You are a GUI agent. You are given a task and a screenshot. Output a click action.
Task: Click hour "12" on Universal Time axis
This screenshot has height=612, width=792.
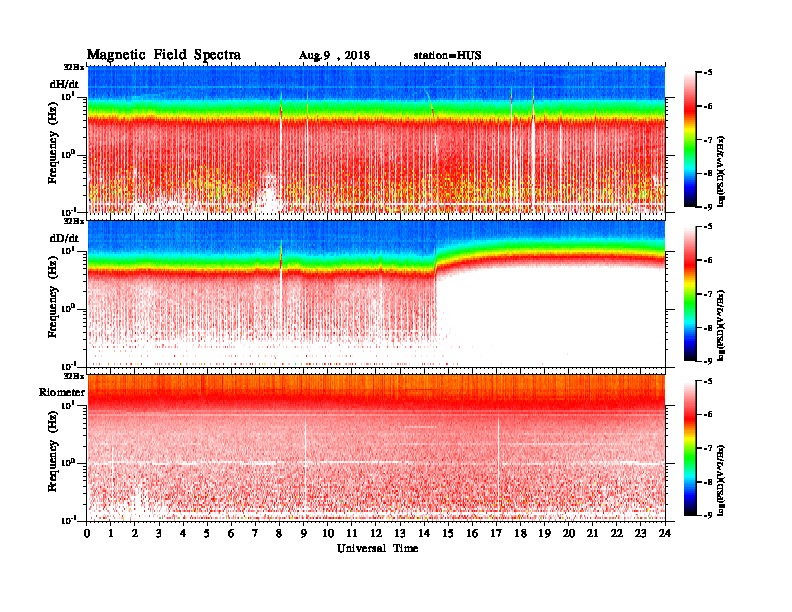click(x=376, y=533)
